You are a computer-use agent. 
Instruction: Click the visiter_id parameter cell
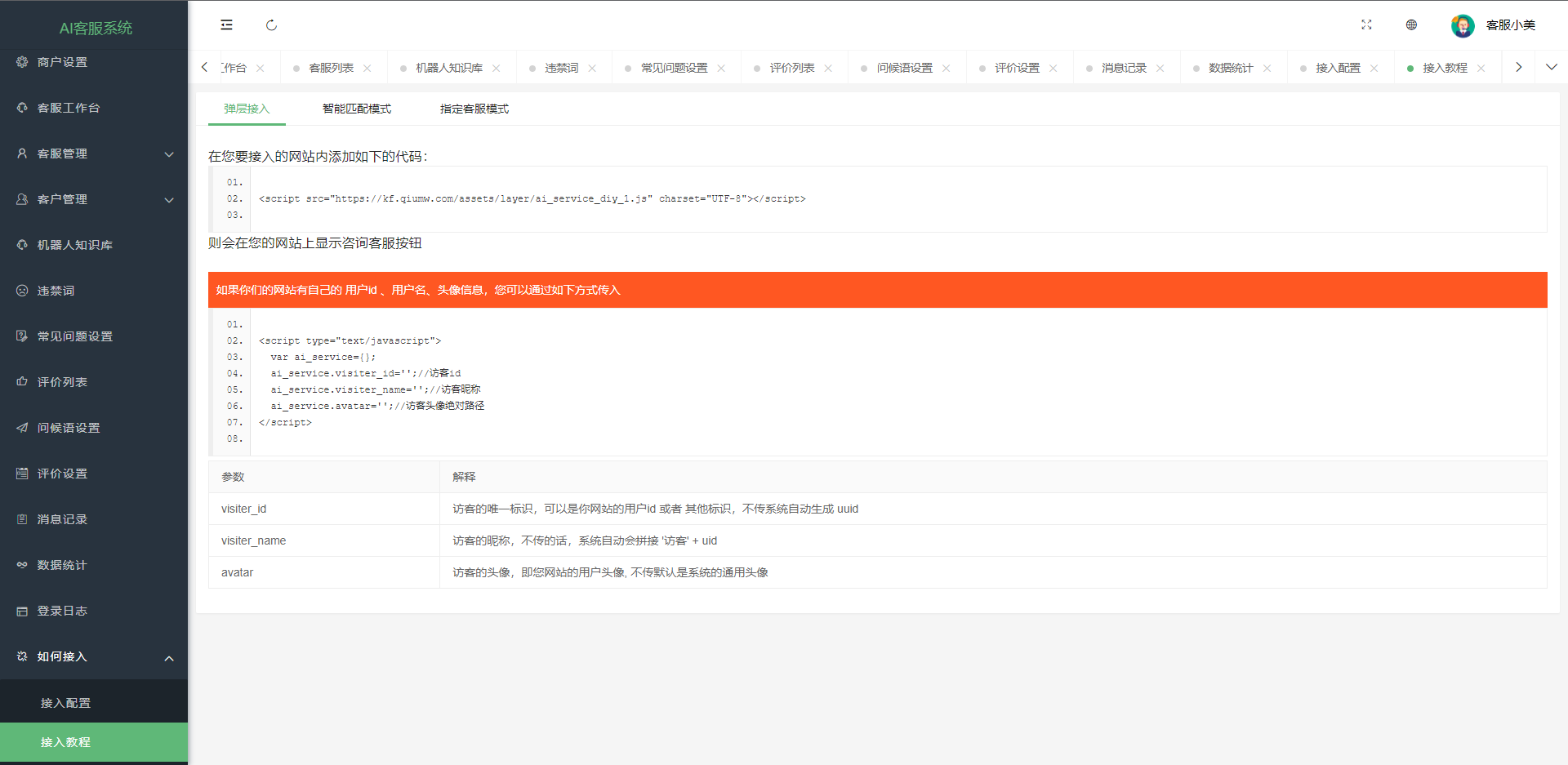click(x=324, y=509)
